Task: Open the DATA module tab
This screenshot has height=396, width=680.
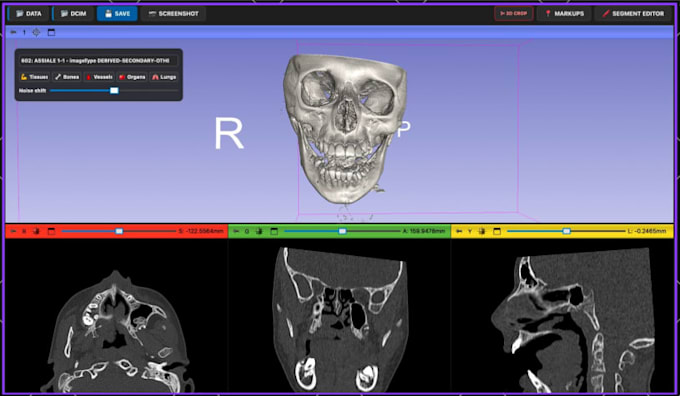Action: tap(29, 13)
